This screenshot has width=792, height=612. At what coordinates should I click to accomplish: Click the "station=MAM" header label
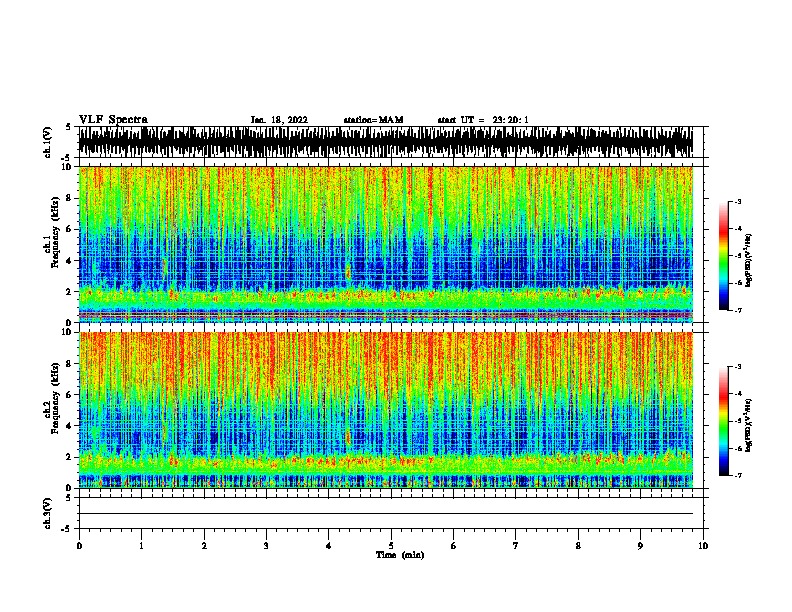pos(373,120)
